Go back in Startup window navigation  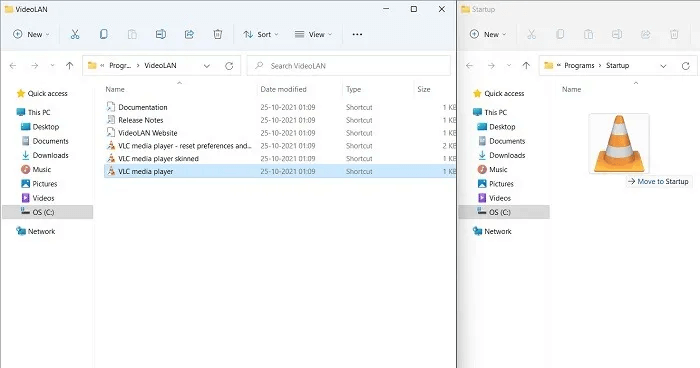[470, 66]
